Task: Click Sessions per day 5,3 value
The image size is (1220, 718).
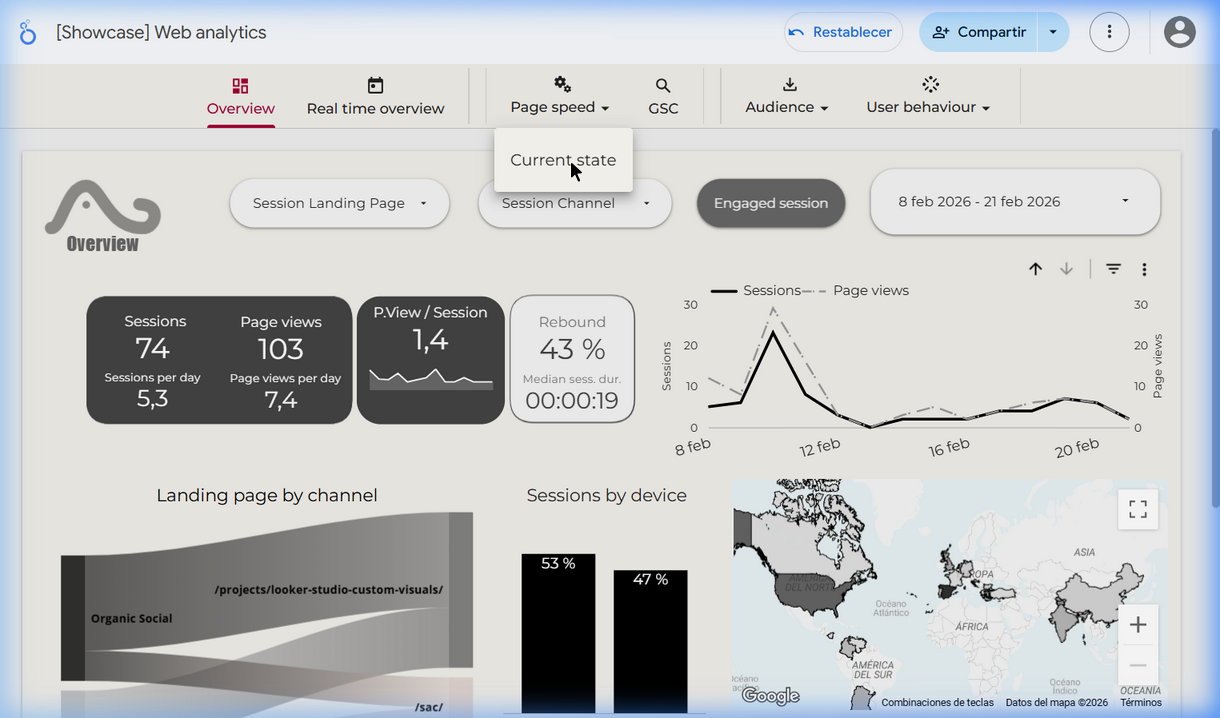Action: (152, 399)
